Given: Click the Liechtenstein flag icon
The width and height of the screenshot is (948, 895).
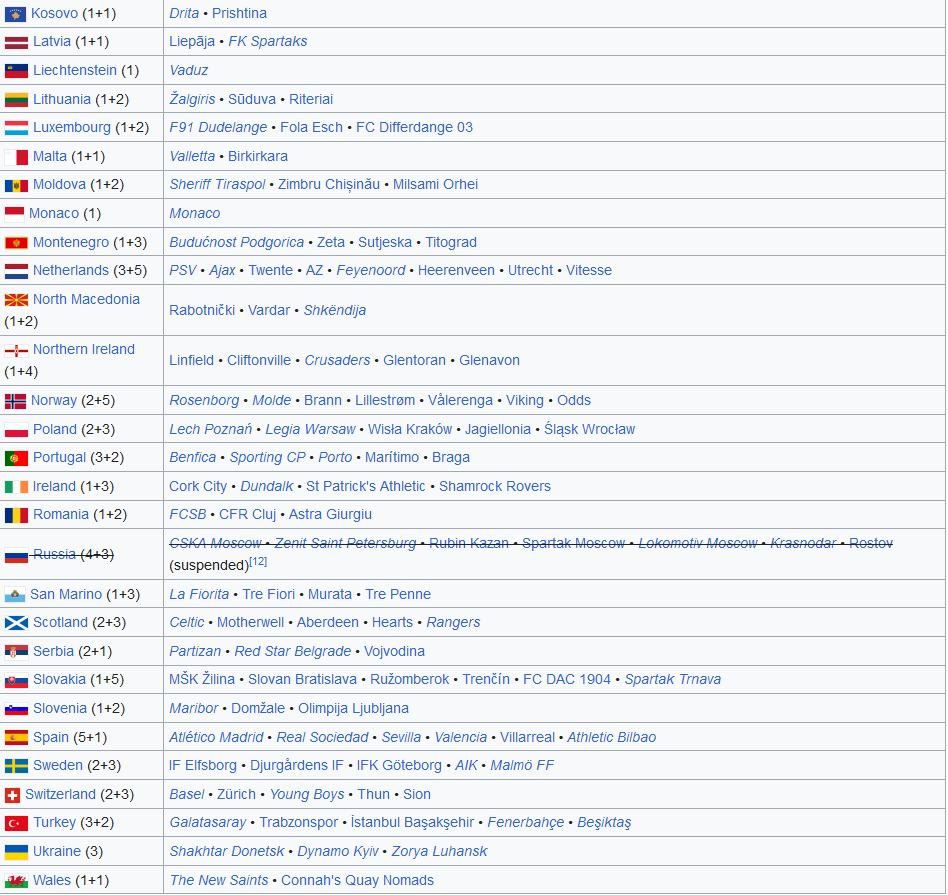Looking at the screenshot, I should tap(16, 71).
